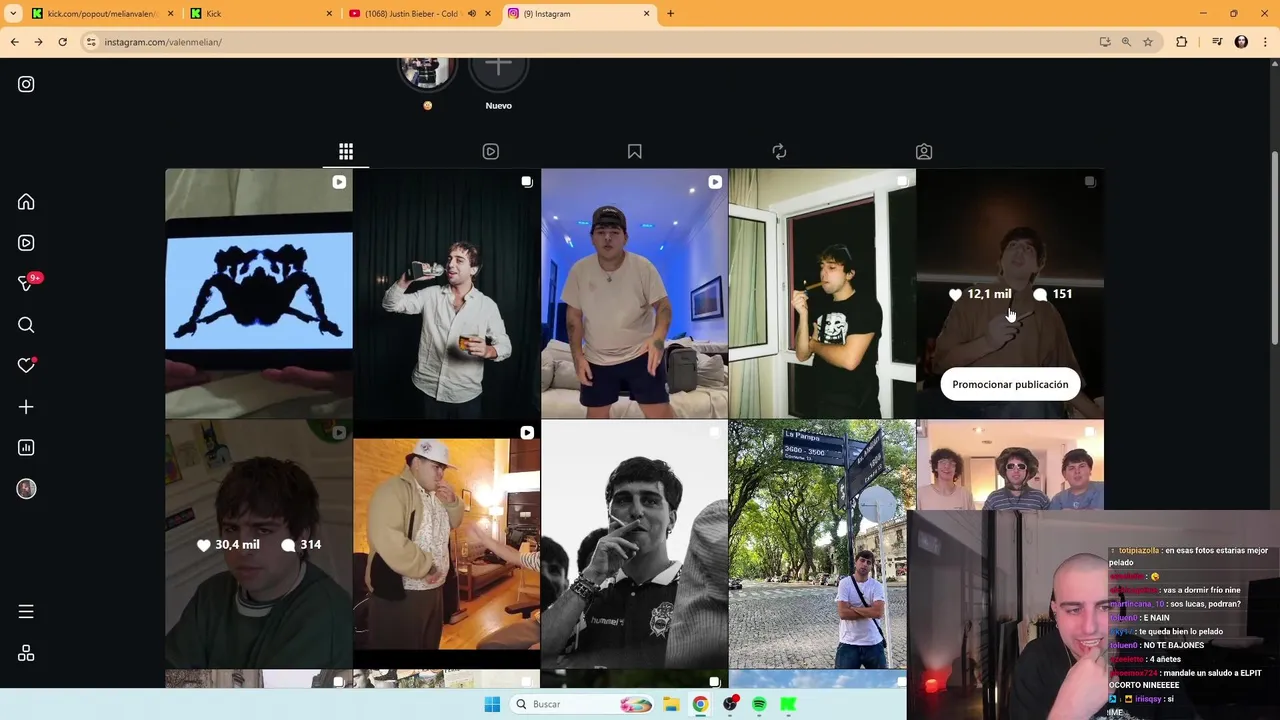
Task: Open Chrome profile avatar
Action: [1241, 42]
